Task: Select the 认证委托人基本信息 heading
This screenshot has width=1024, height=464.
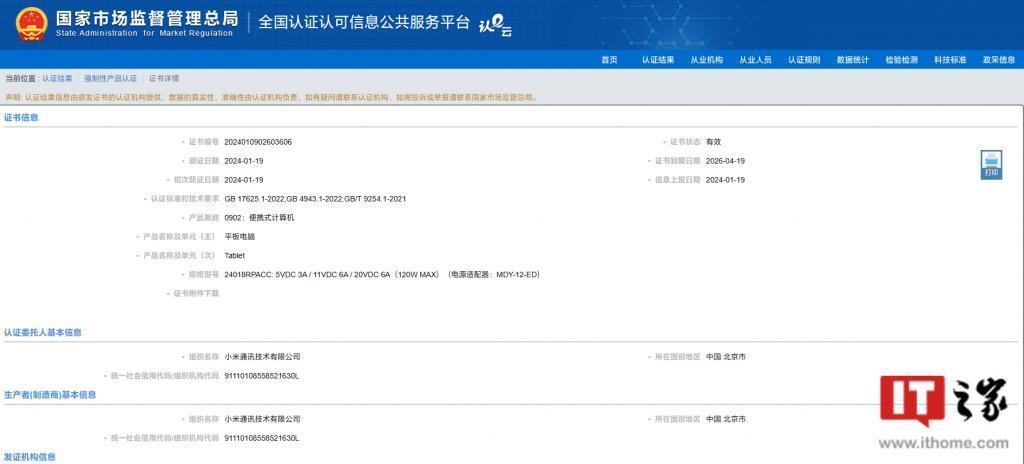Action: (x=43, y=333)
